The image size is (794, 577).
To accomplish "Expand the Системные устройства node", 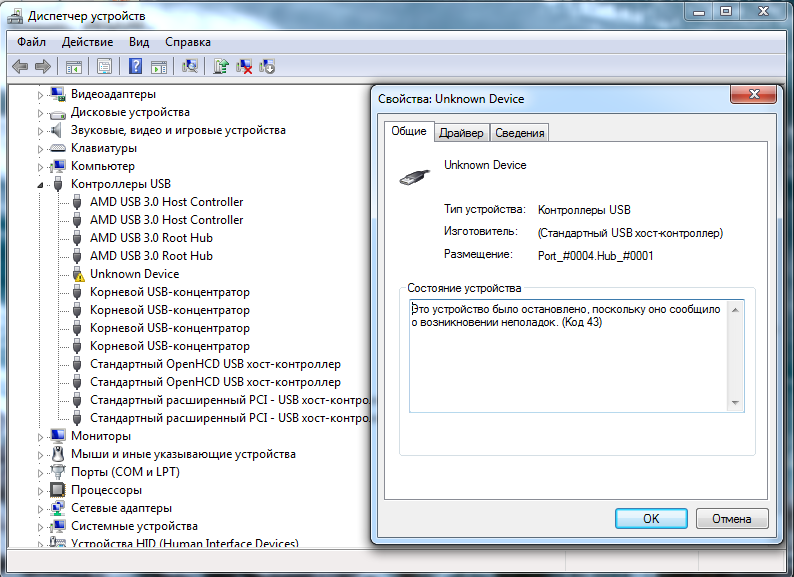I will [x=40, y=527].
